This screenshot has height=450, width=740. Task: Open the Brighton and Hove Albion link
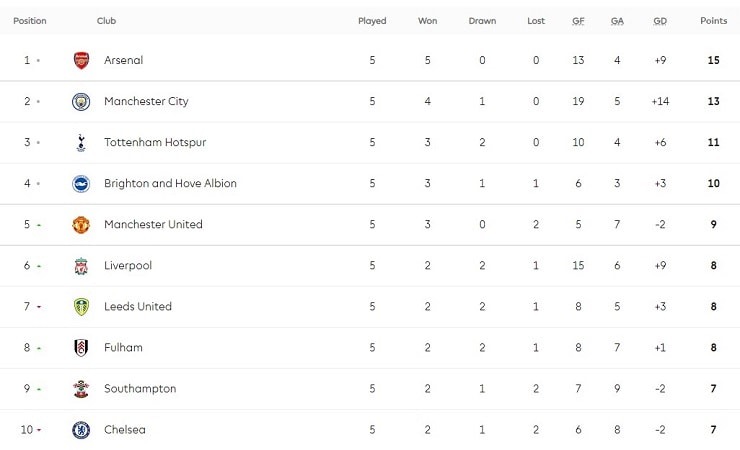tap(170, 183)
